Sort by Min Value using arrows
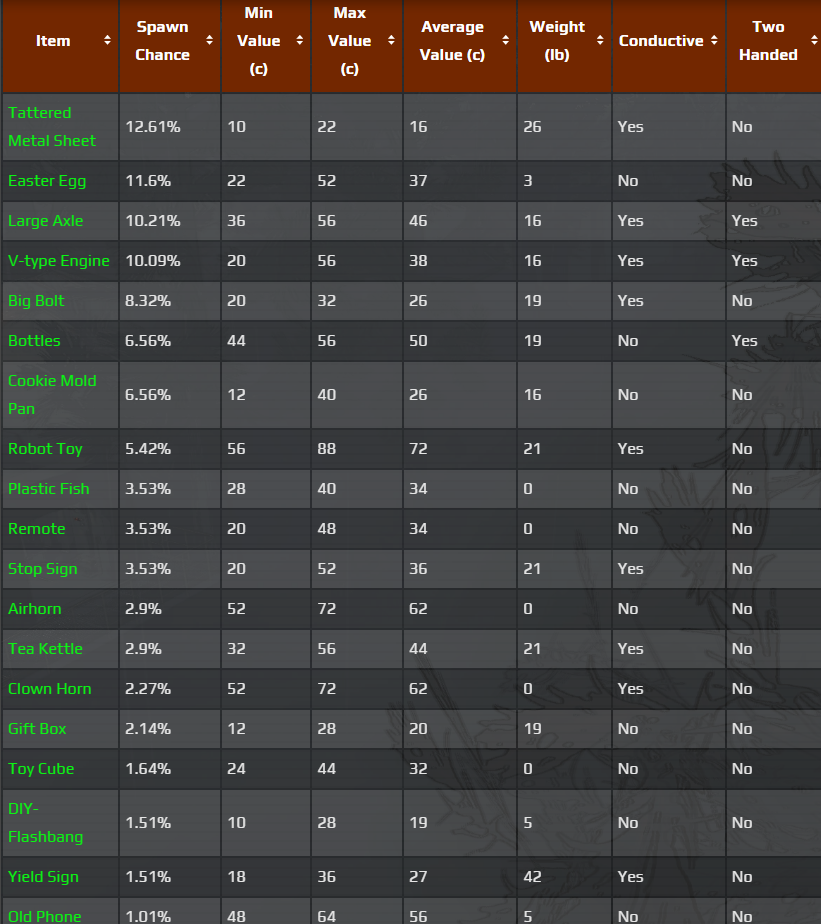Image resolution: width=821 pixels, height=924 pixels. tap(300, 41)
